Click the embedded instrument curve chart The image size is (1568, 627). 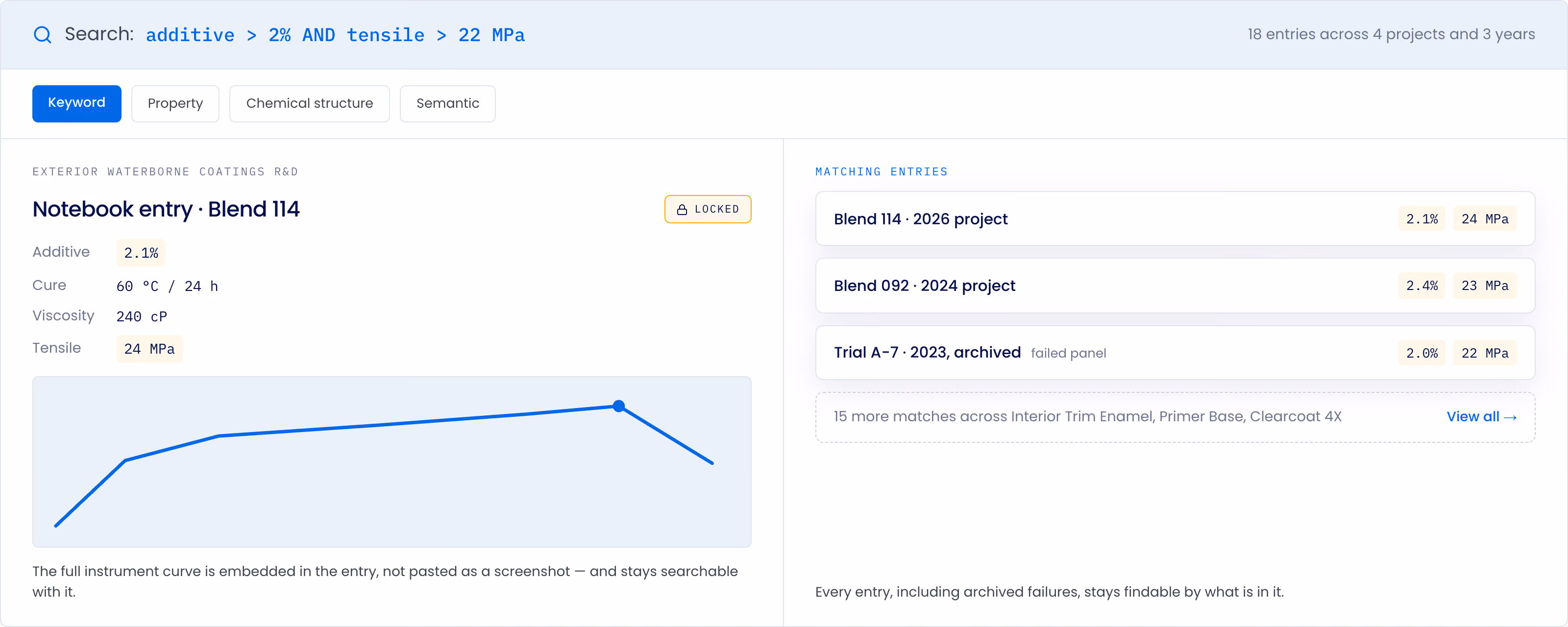[392, 462]
